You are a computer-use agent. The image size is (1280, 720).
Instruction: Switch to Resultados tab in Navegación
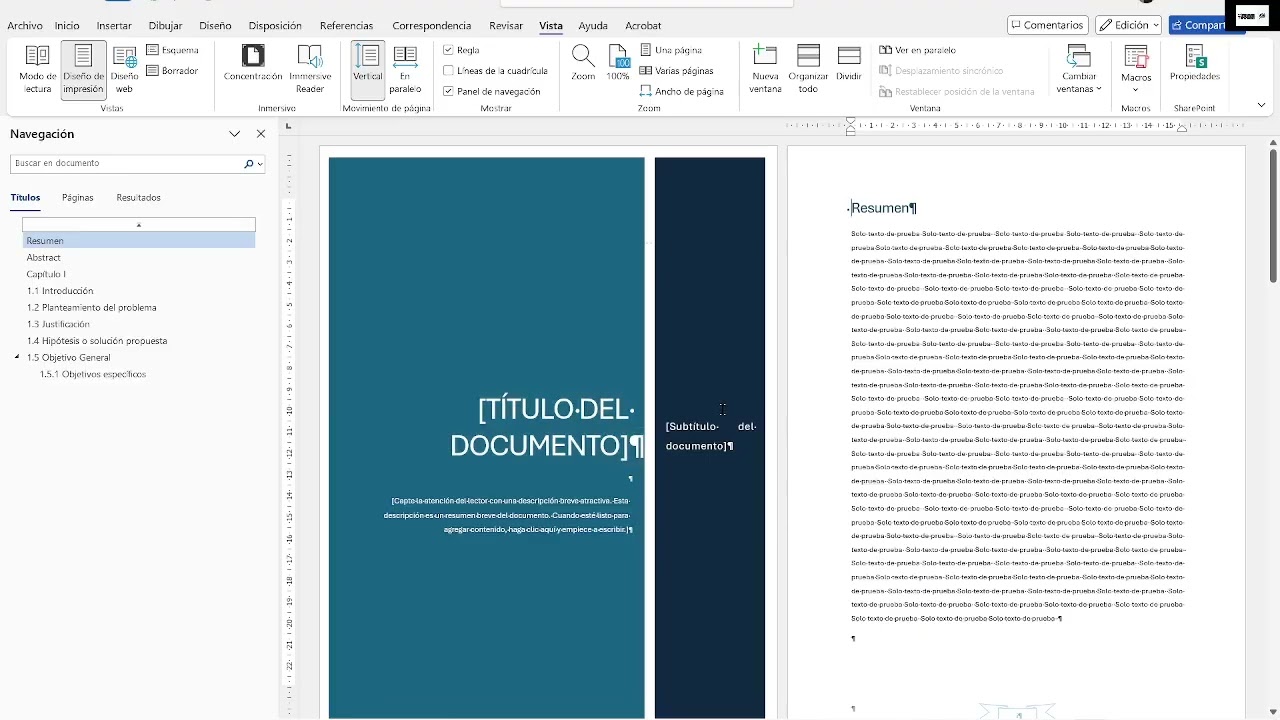point(138,197)
